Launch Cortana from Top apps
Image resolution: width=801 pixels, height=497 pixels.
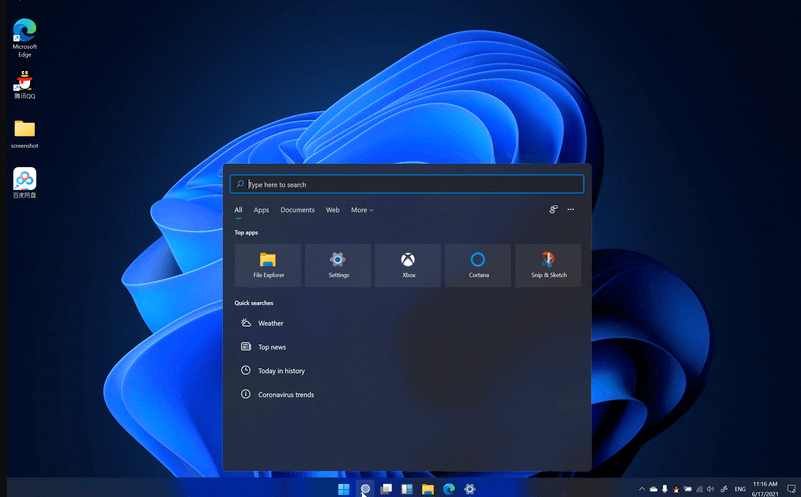pos(478,265)
